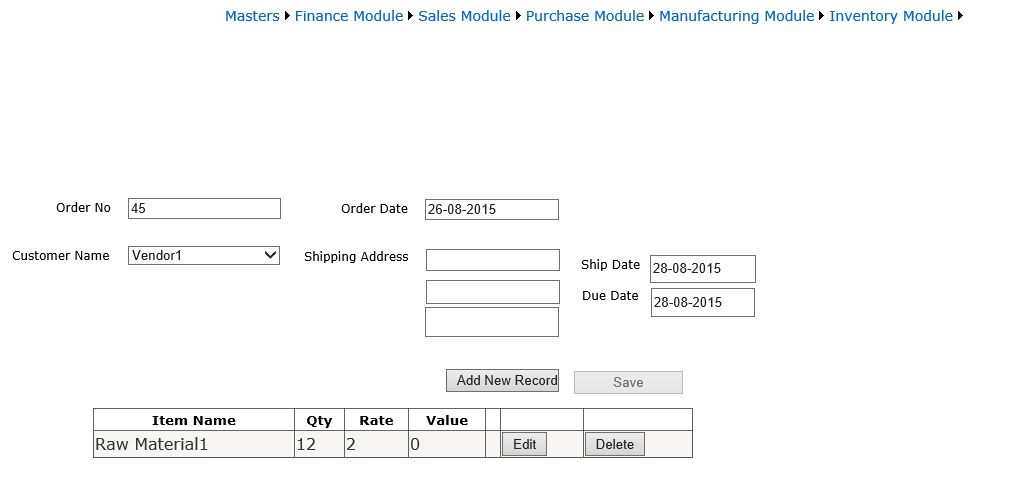This screenshot has height=502, width=1024.
Task: Edit the Raw Material1 row
Action: click(x=524, y=445)
